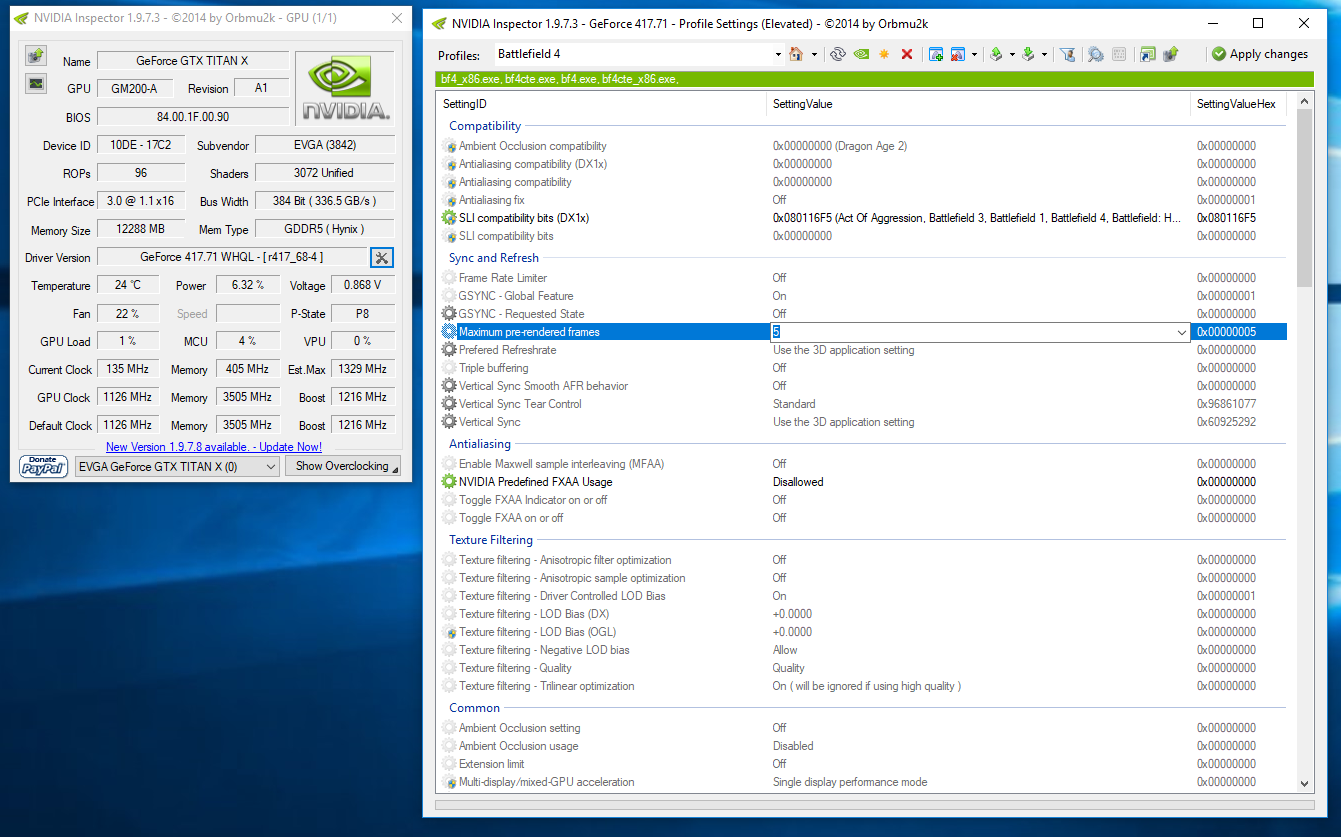
Task: Select Texture filtering - Negative LOD bias row
Action: tap(864, 650)
